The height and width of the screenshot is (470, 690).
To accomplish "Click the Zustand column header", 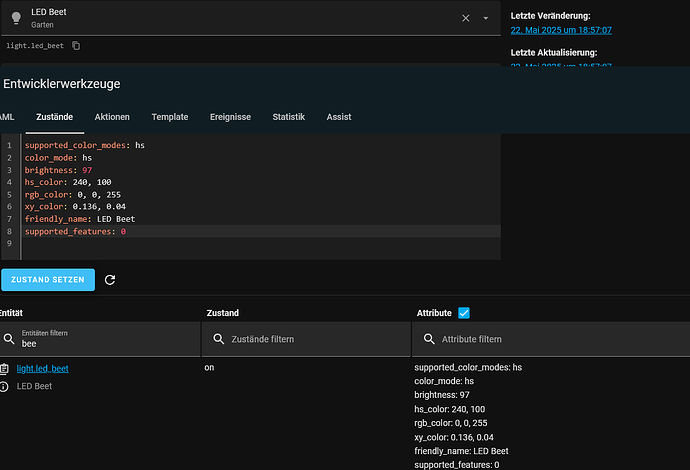I will [x=223, y=313].
